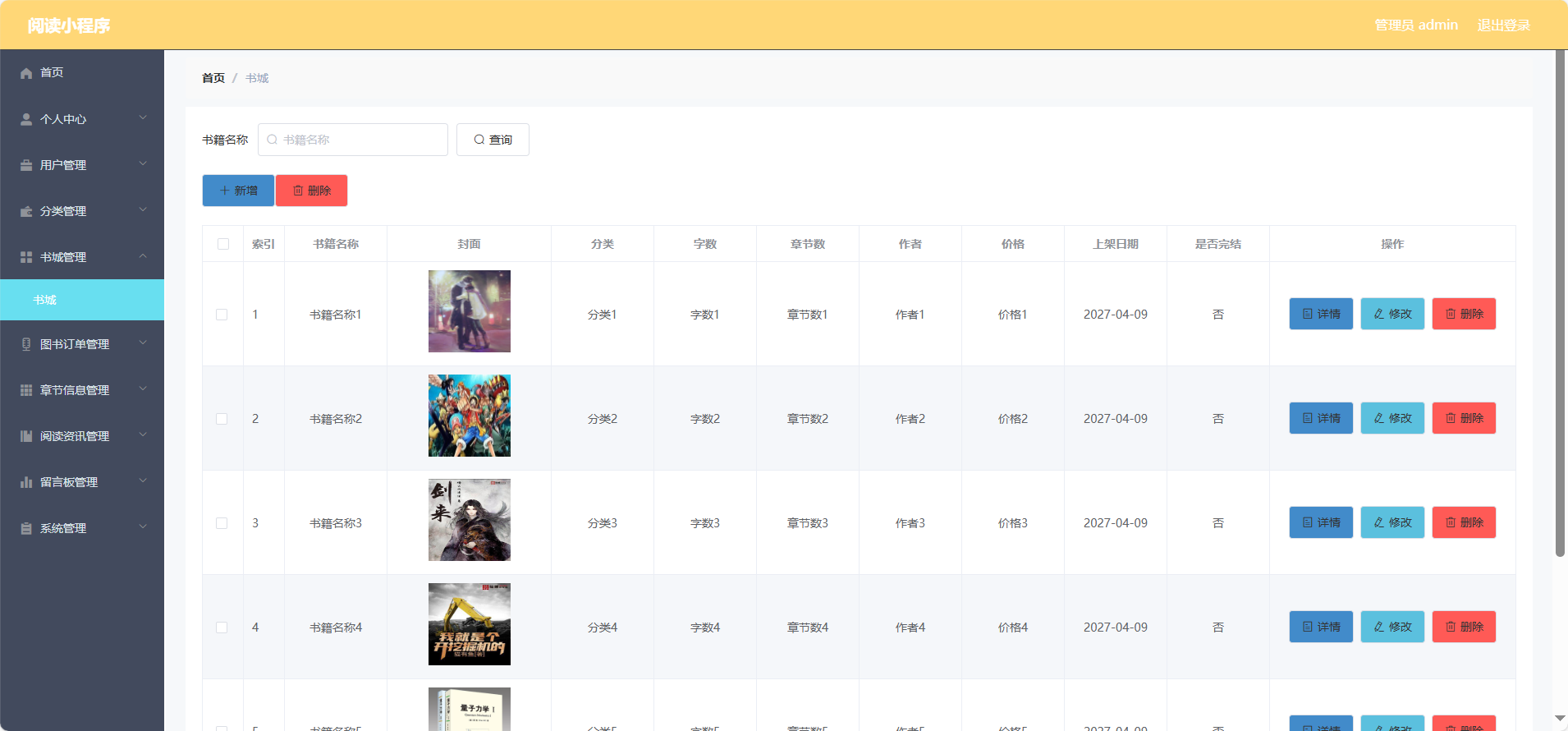Expand the 个人中心 chevron
This screenshot has width=1568, height=731.
(143, 117)
